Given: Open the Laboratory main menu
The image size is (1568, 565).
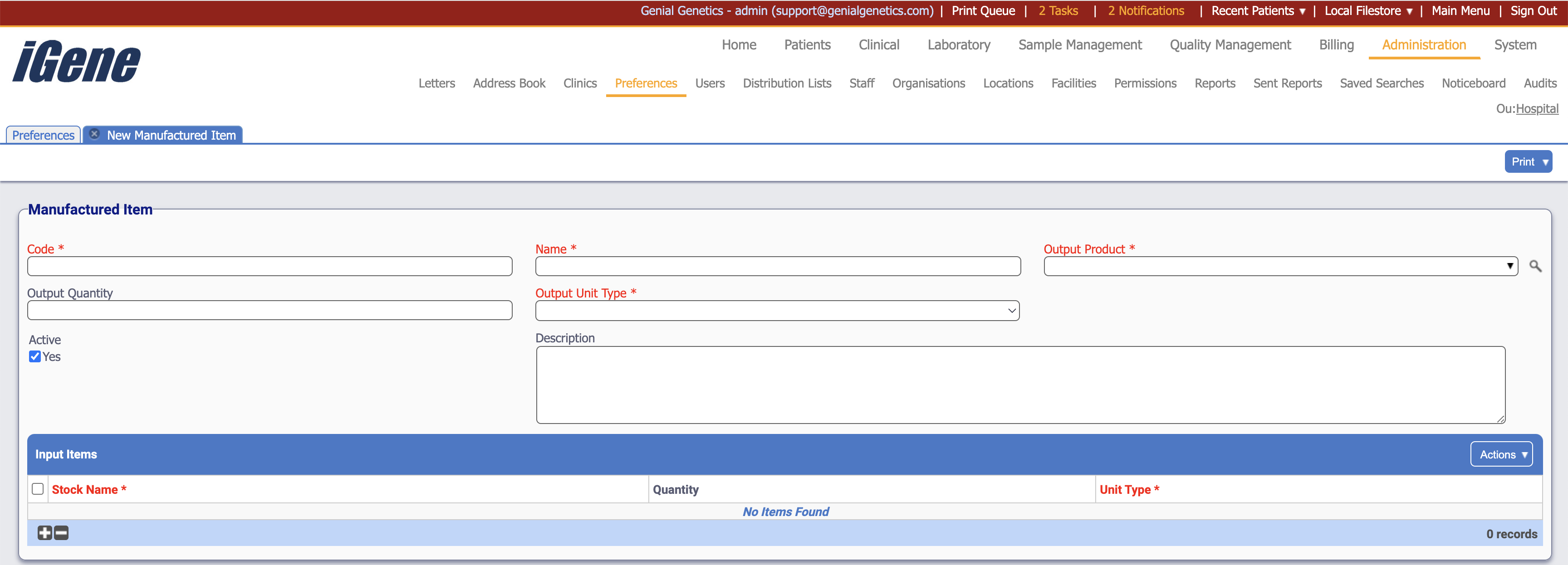Looking at the screenshot, I should coord(958,45).
